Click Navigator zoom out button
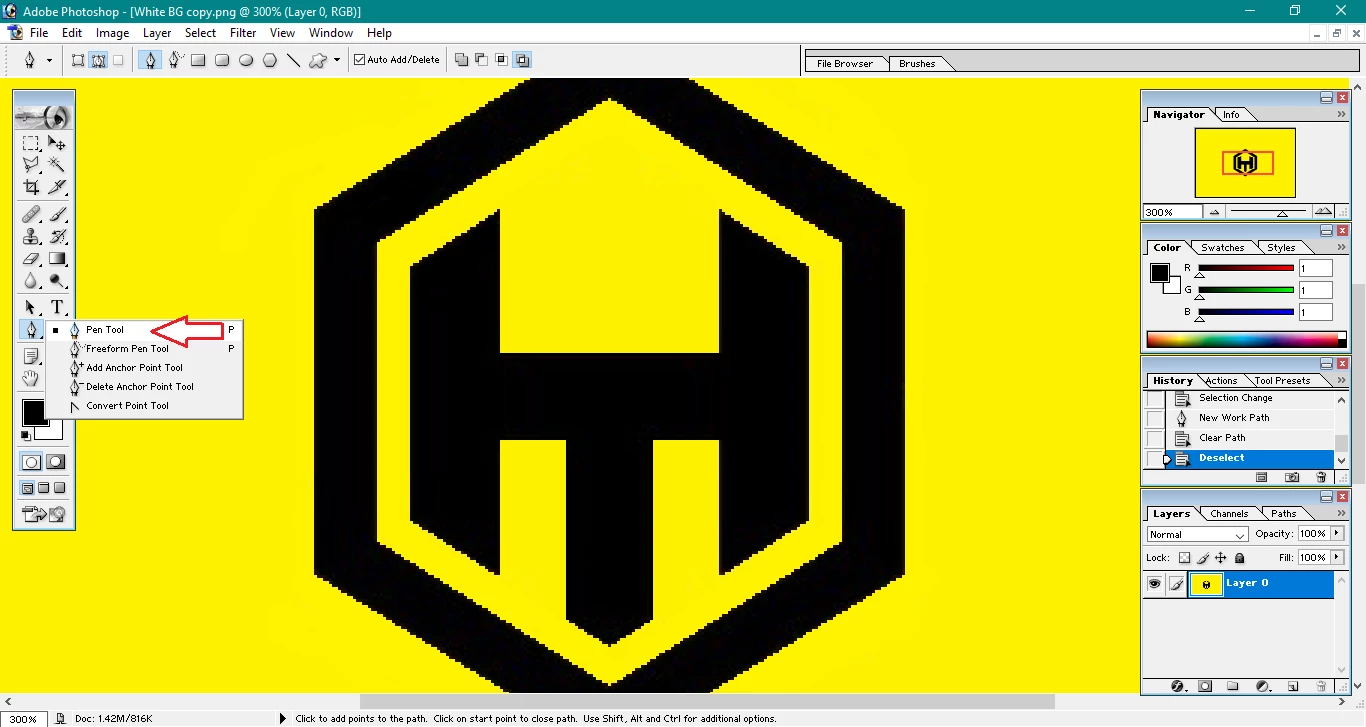The image size is (1366, 727). 1214,212
